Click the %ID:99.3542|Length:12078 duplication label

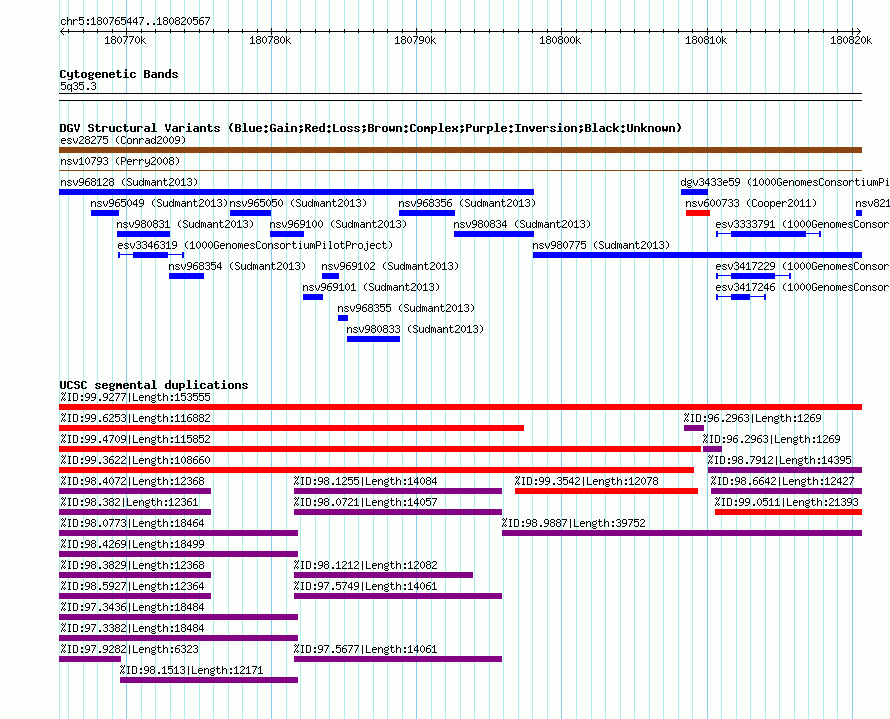click(x=586, y=481)
